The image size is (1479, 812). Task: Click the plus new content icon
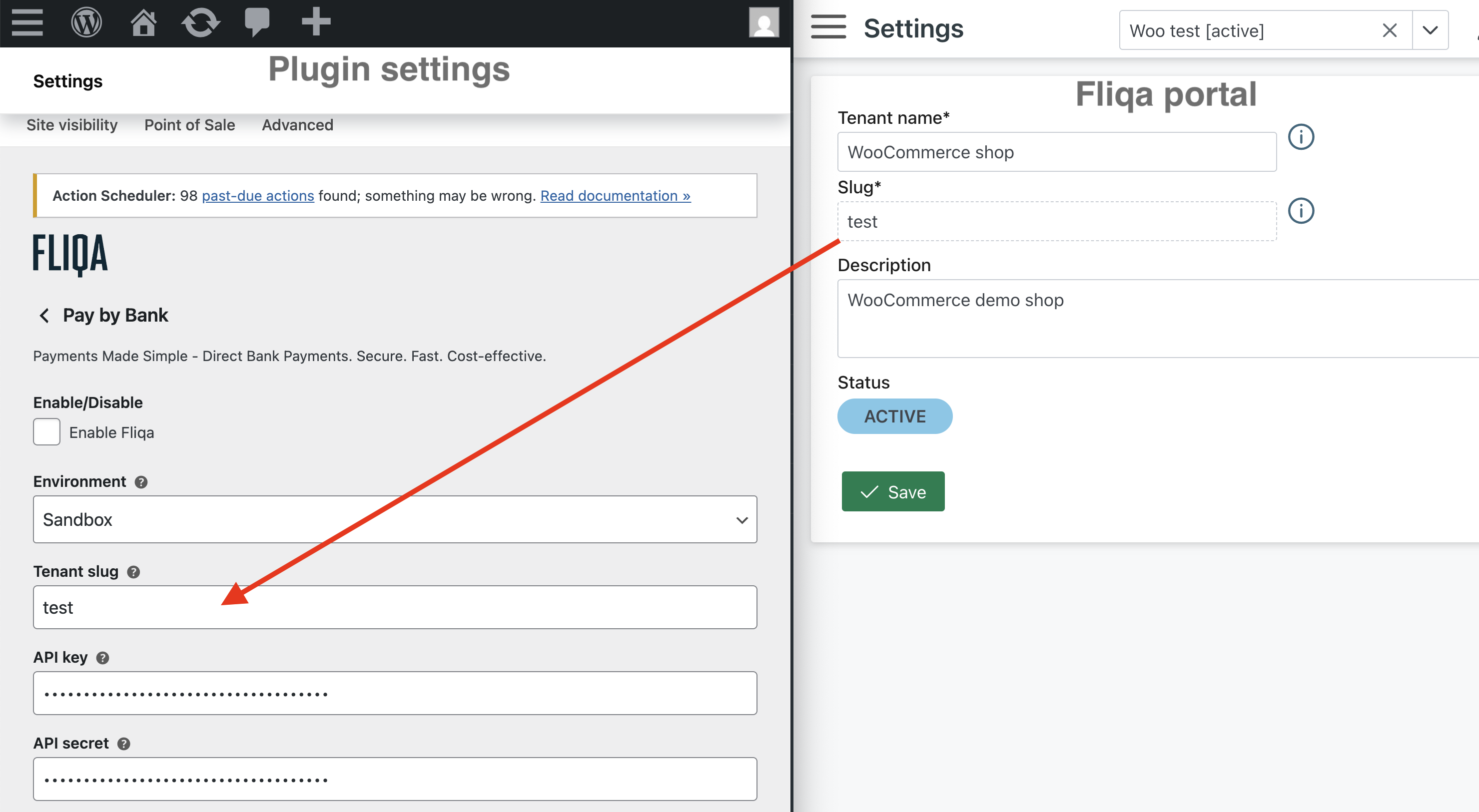[x=316, y=22]
